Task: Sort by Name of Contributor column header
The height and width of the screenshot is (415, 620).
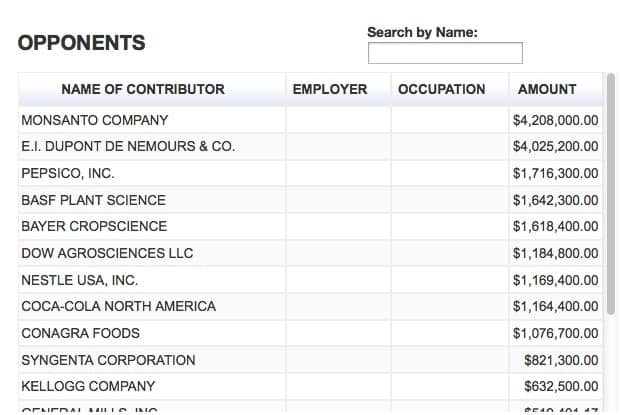Action: [x=142, y=89]
